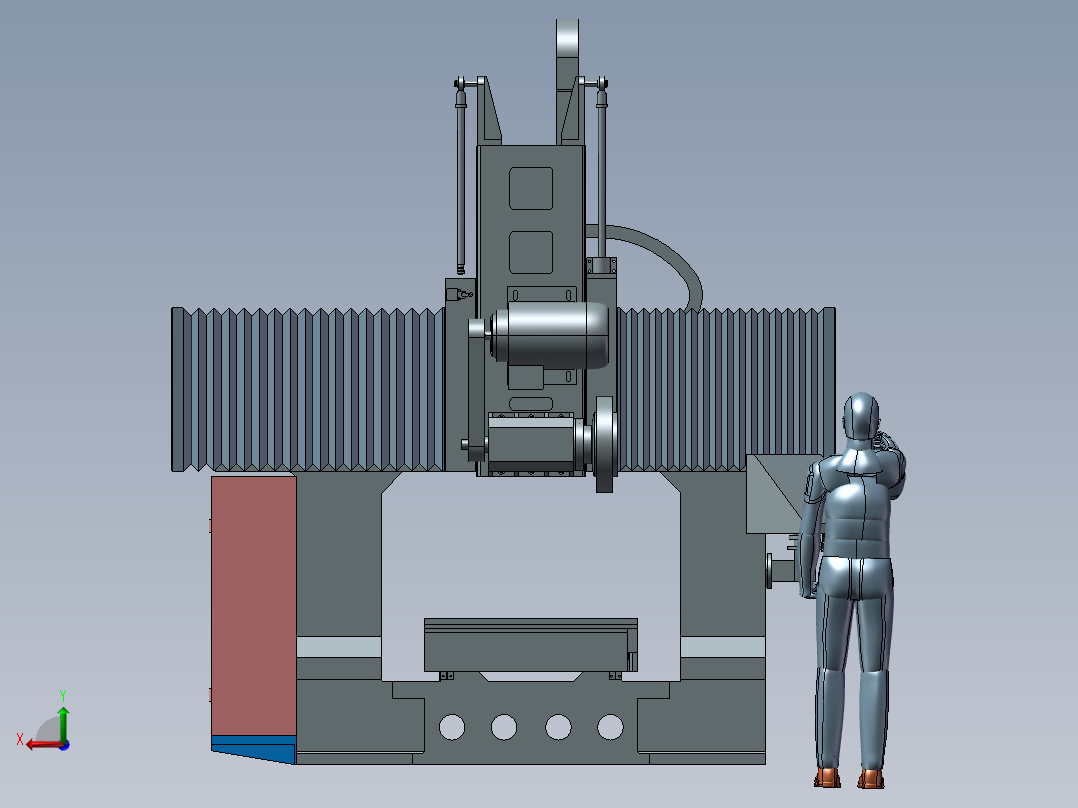Viewport: 1078px width, 808px height.
Task: Select the worktable block inside the gantry opening
Action: pyautogui.click(x=531, y=645)
